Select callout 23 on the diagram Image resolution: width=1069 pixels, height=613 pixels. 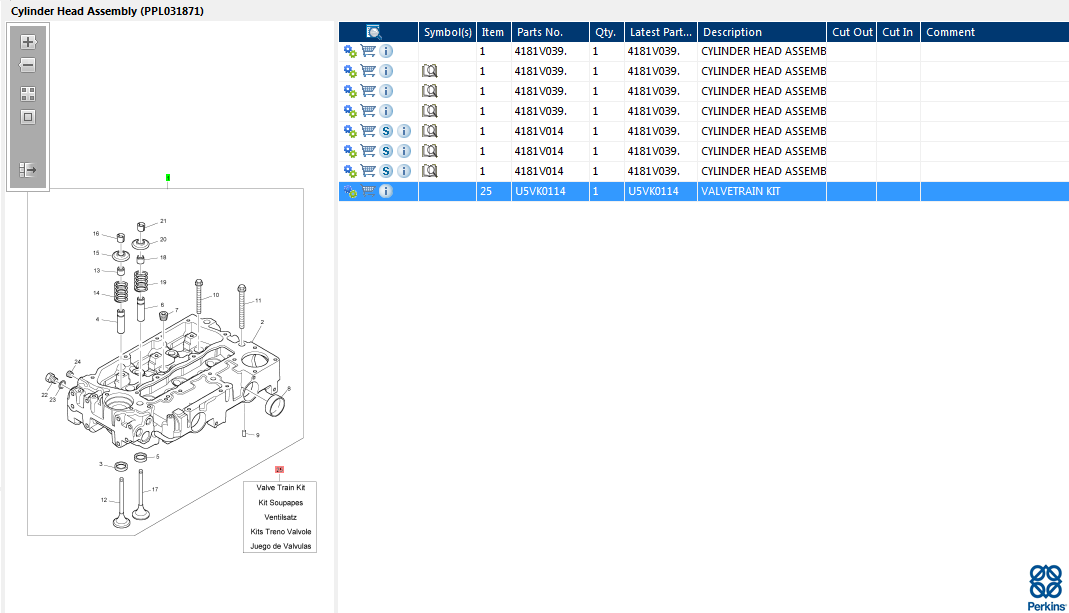tap(52, 400)
